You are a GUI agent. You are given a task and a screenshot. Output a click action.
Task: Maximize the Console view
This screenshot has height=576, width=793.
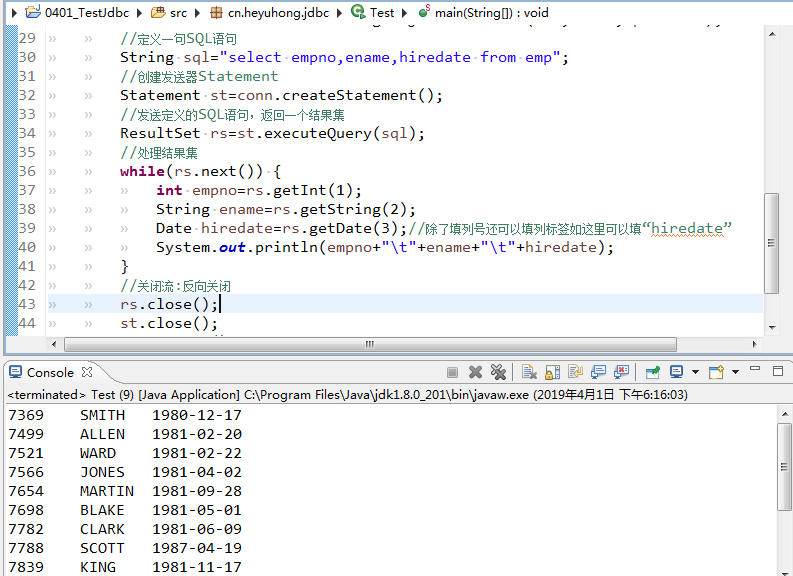pyautogui.click(x=778, y=371)
